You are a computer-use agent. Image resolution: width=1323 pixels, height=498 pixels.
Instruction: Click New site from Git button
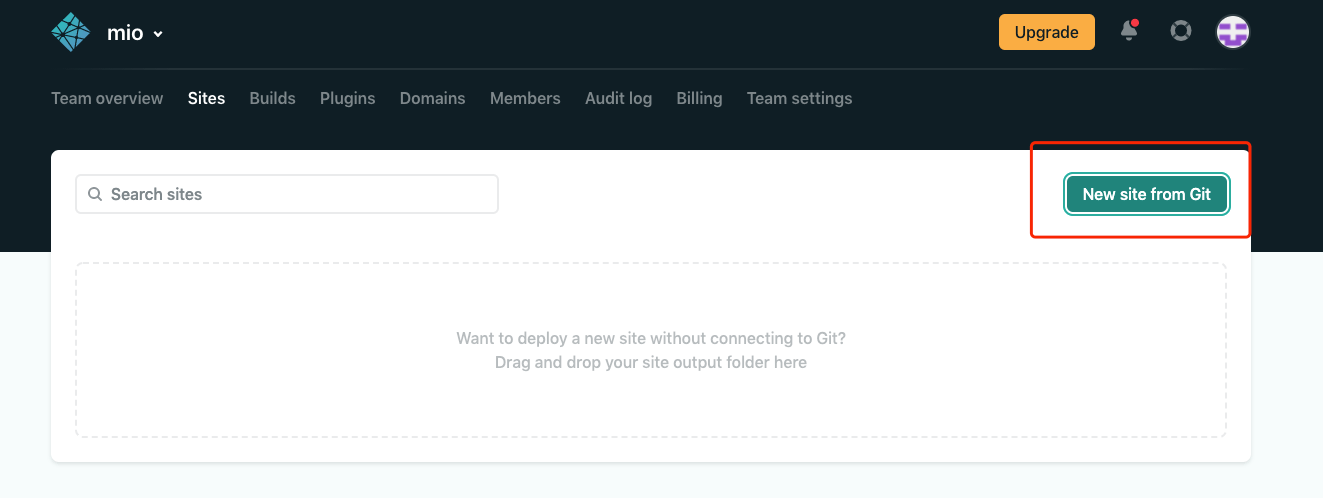point(1147,194)
